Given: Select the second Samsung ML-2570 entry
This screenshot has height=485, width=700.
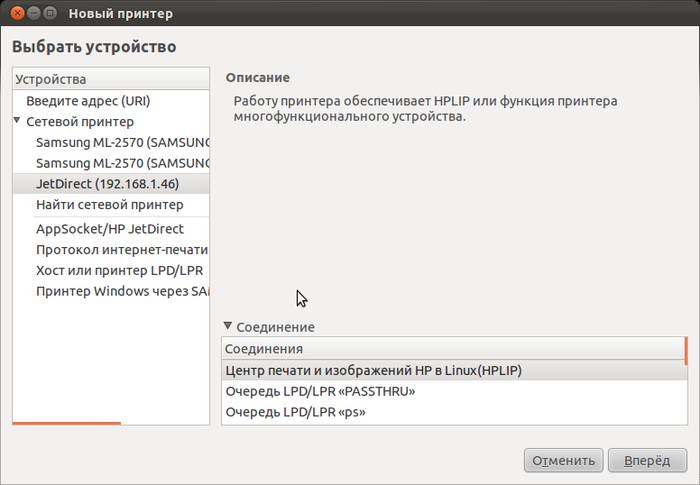Looking at the screenshot, I should 121,163.
